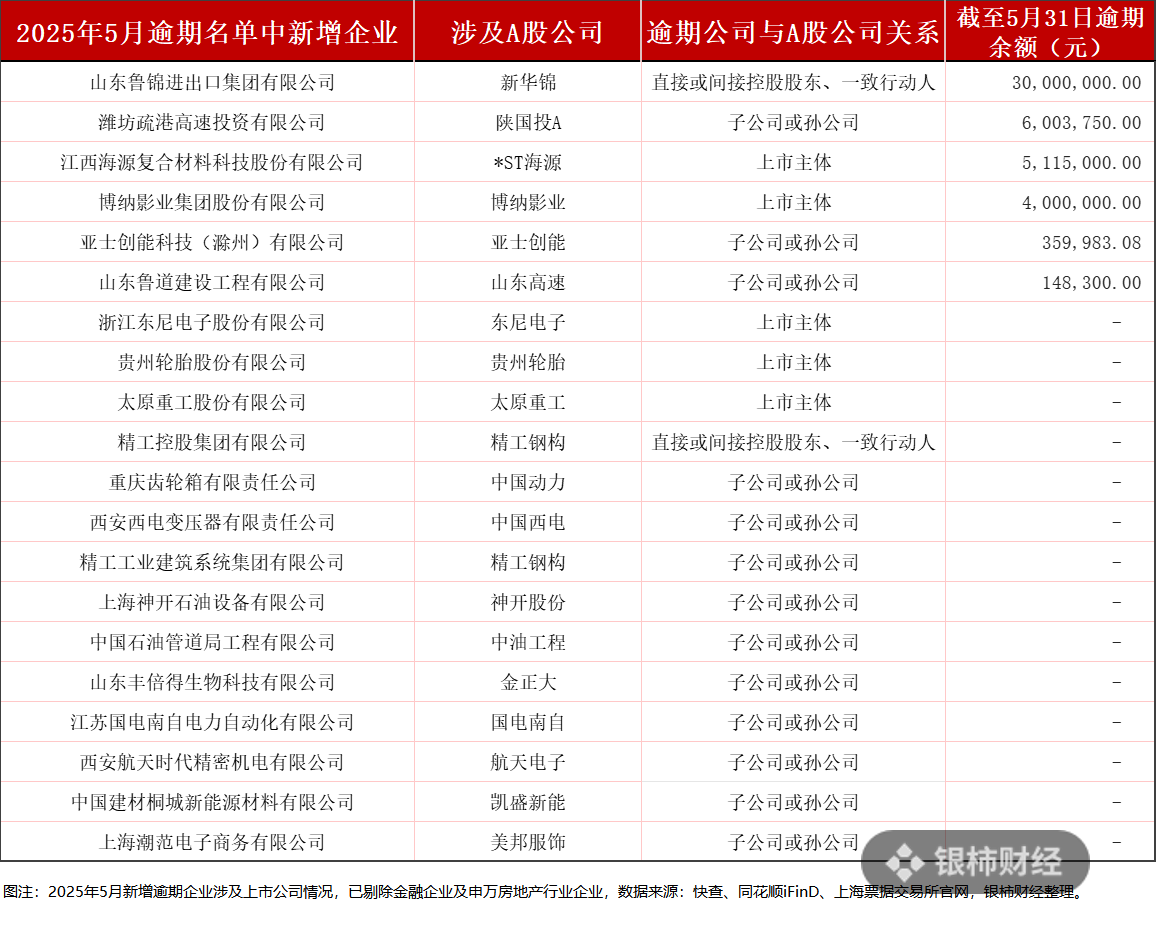Select the company 山东鲁锦进出口集团有限公司
The width and height of the screenshot is (1156, 926).
click(x=208, y=82)
